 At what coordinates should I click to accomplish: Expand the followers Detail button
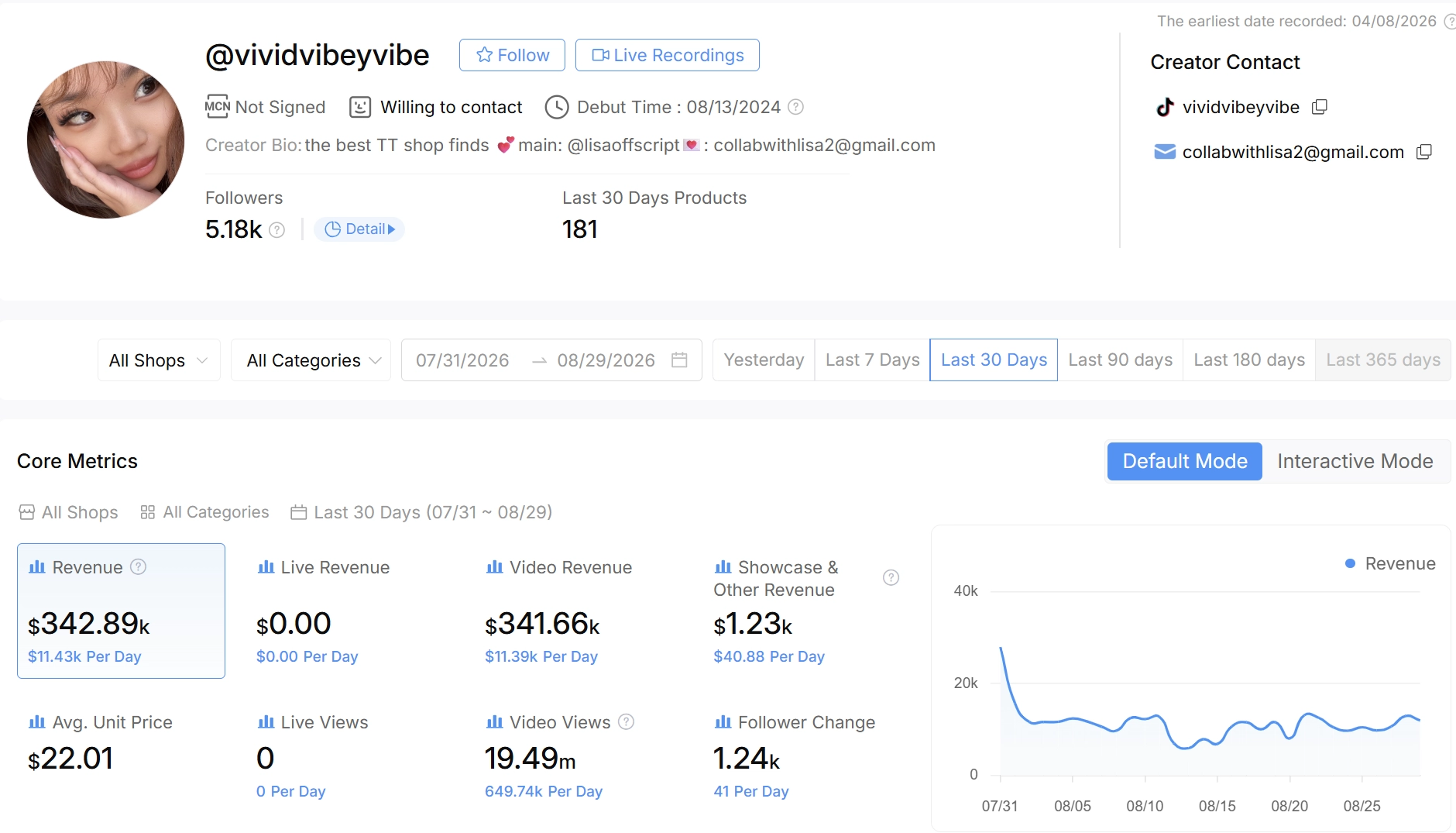coord(359,229)
